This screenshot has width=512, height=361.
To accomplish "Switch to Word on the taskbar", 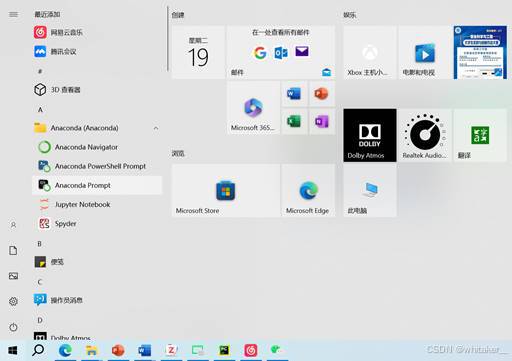I will (145, 350).
